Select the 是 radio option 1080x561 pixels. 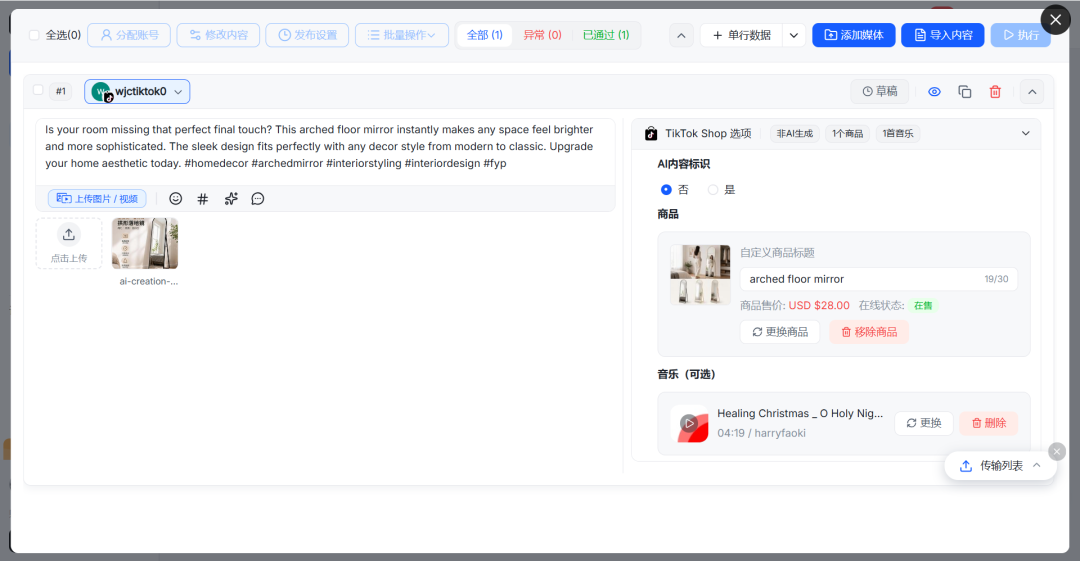[x=713, y=190]
